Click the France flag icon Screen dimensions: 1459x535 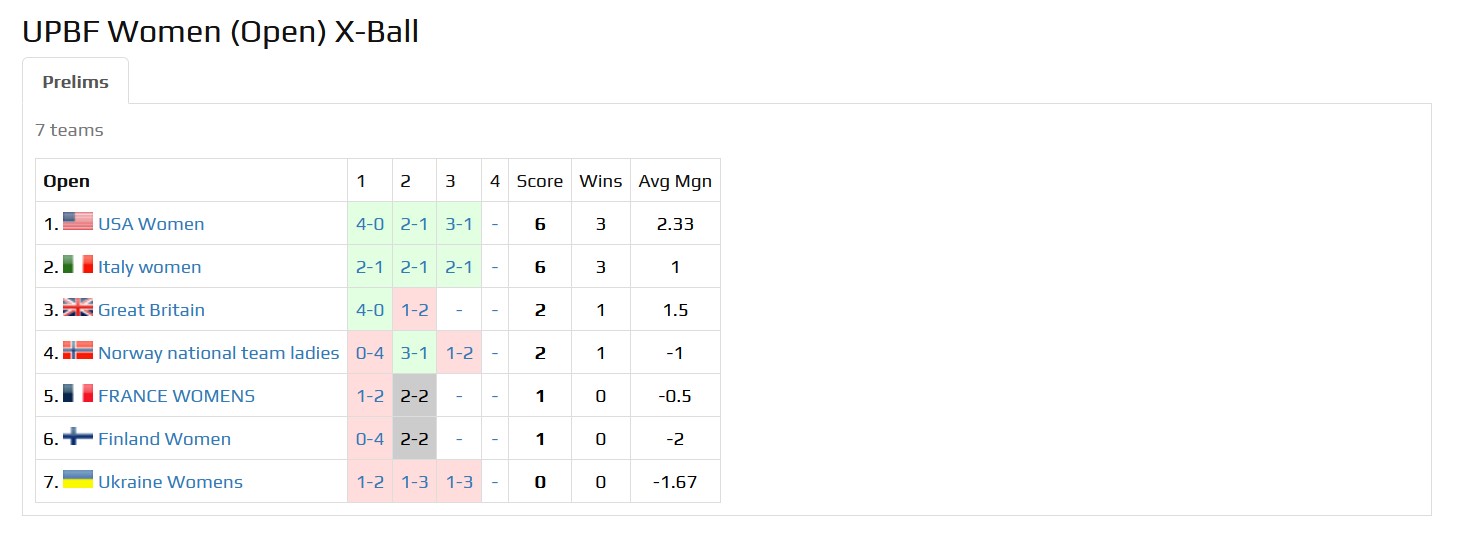click(78, 394)
